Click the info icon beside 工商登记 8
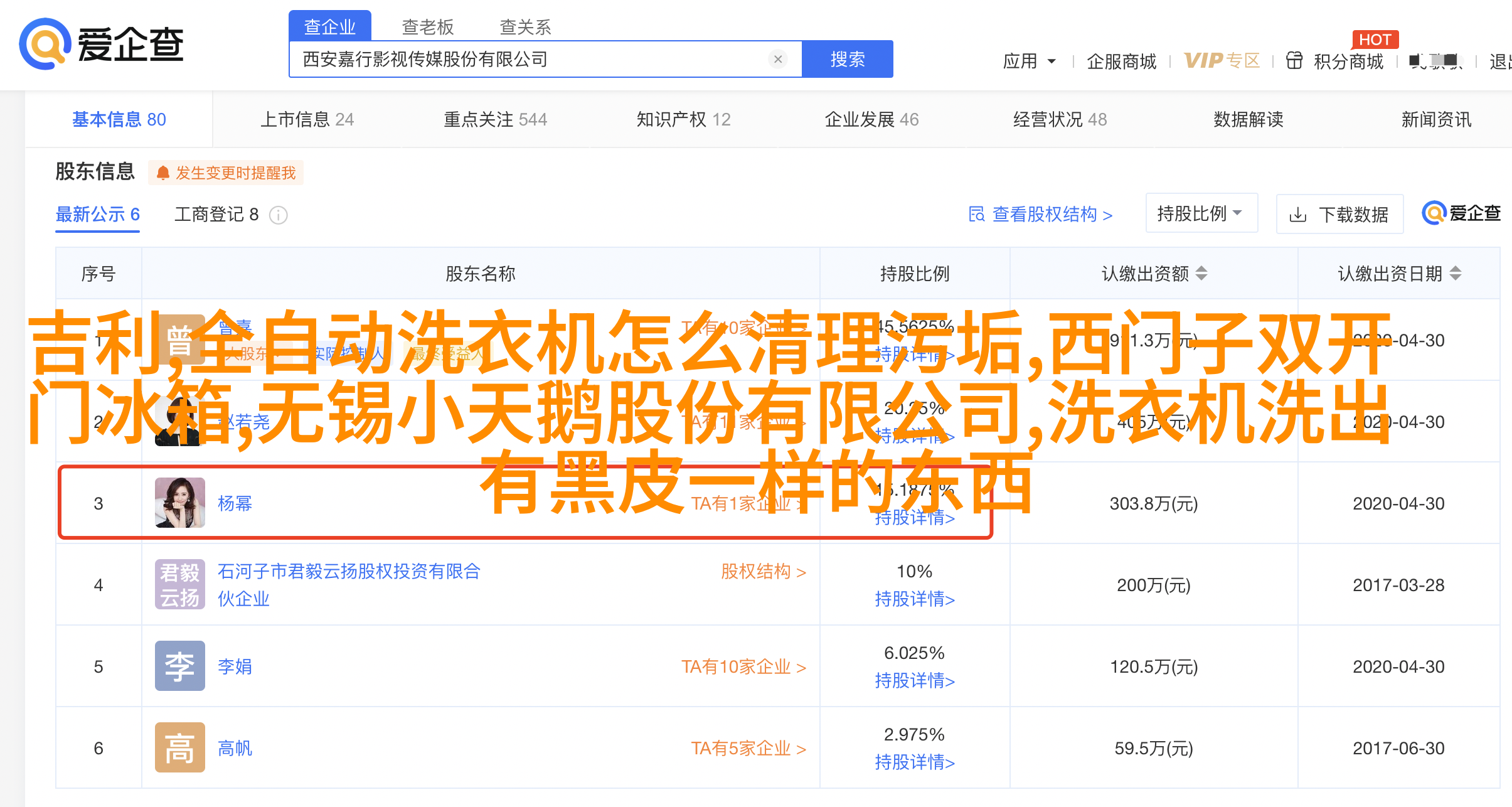The width and height of the screenshot is (1512, 807). tap(278, 215)
